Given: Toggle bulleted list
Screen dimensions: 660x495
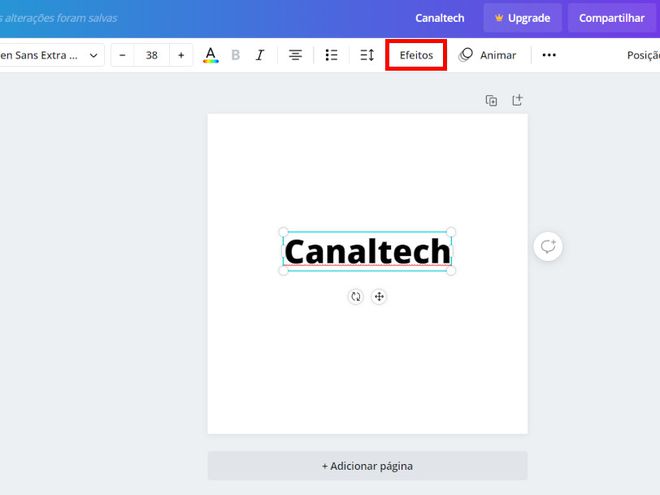Looking at the screenshot, I should pyautogui.click(x=331, y=55).
